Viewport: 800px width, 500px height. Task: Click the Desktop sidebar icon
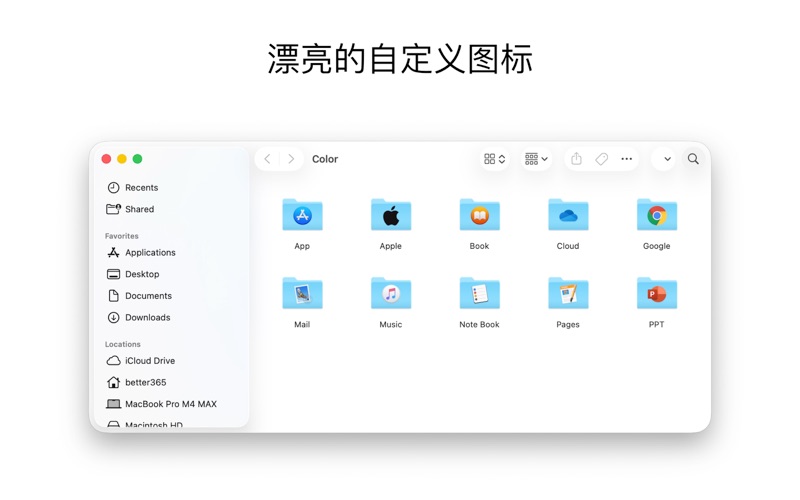click(x=113, y=274)
